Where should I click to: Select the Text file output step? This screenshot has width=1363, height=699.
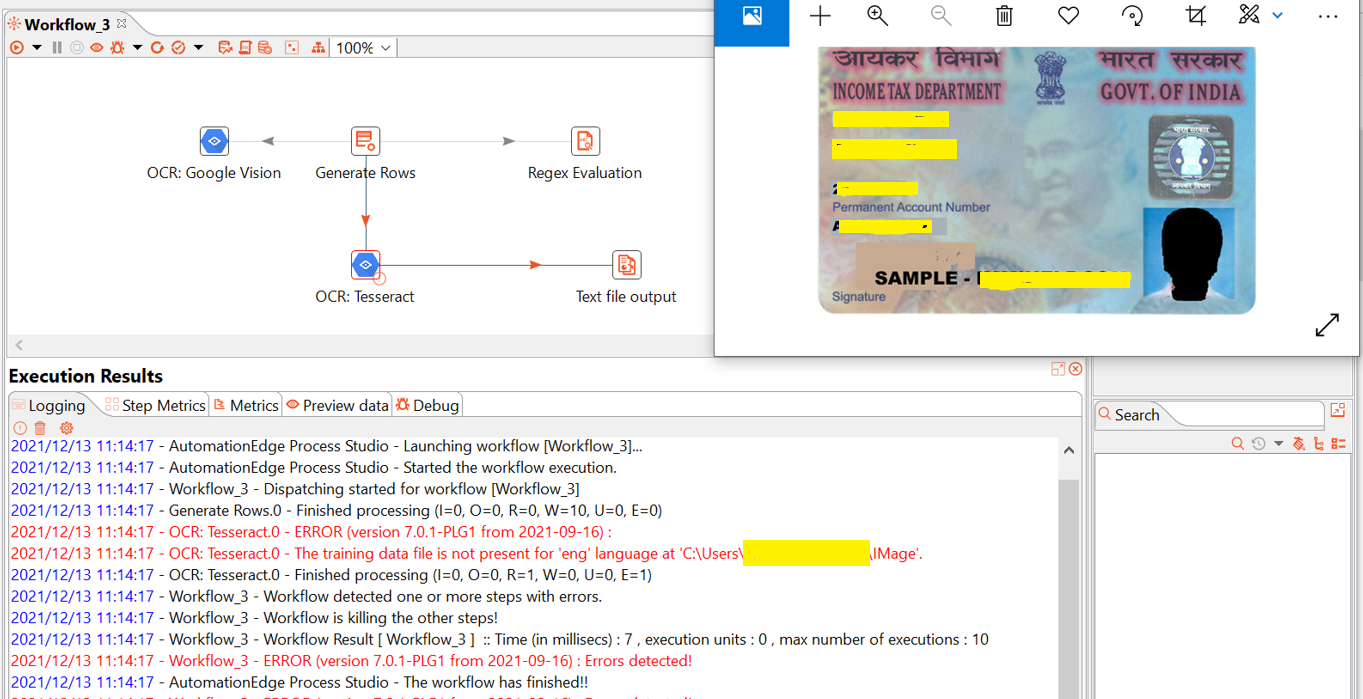pos(626,265)
